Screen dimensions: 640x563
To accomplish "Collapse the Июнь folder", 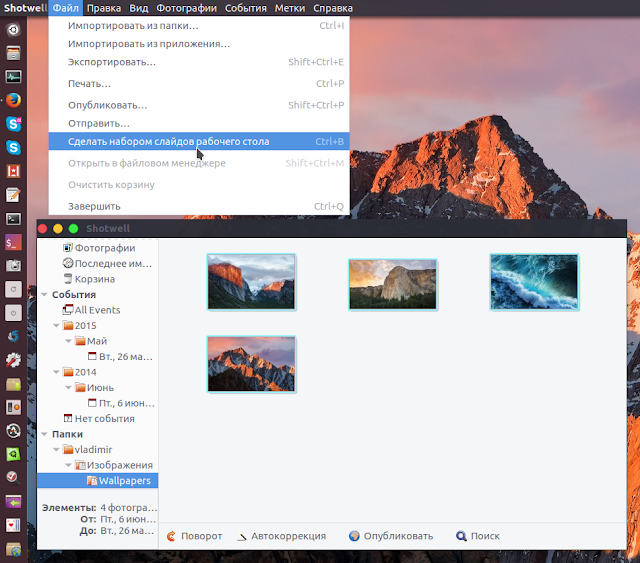I will tap(69, 387).
